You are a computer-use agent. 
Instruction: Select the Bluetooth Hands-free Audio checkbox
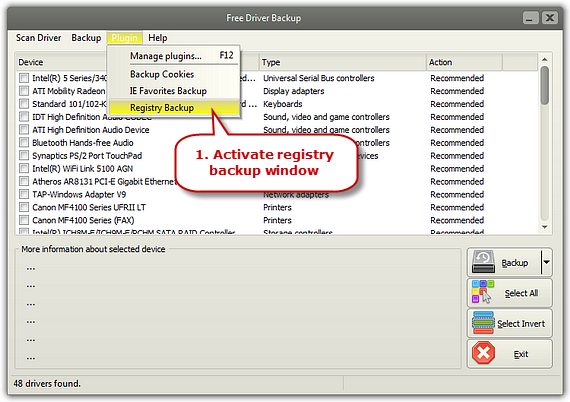[x=24, y=142]
